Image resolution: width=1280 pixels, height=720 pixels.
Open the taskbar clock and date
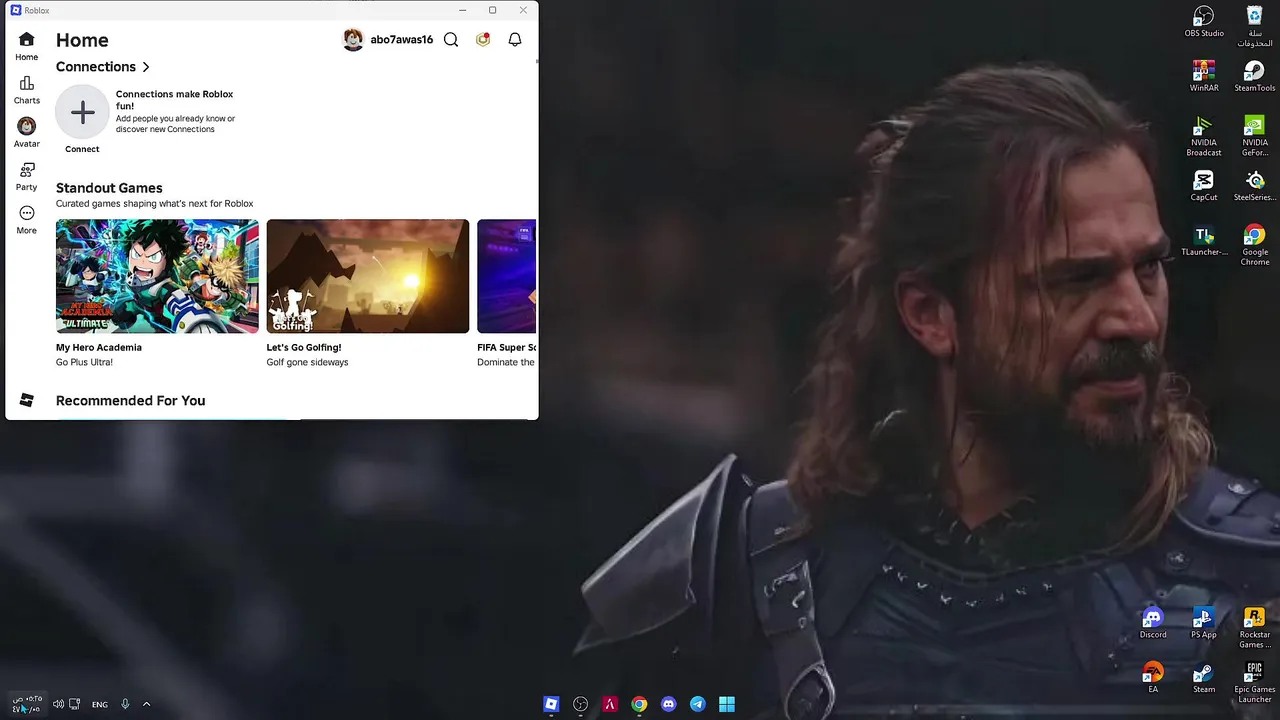coord(27,704)
